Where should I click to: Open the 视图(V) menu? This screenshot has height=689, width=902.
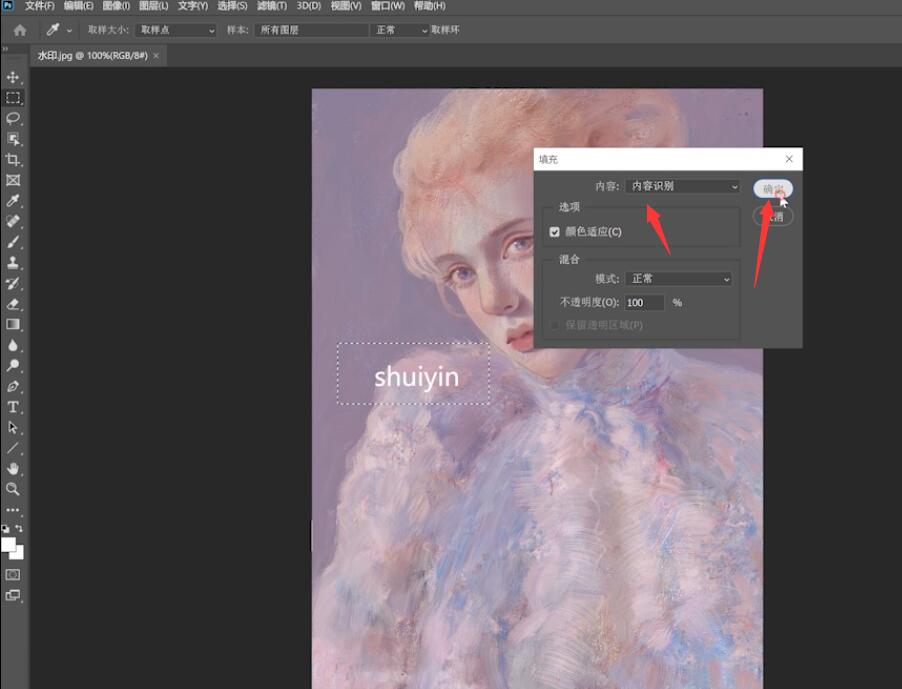[x=346, y=6]
